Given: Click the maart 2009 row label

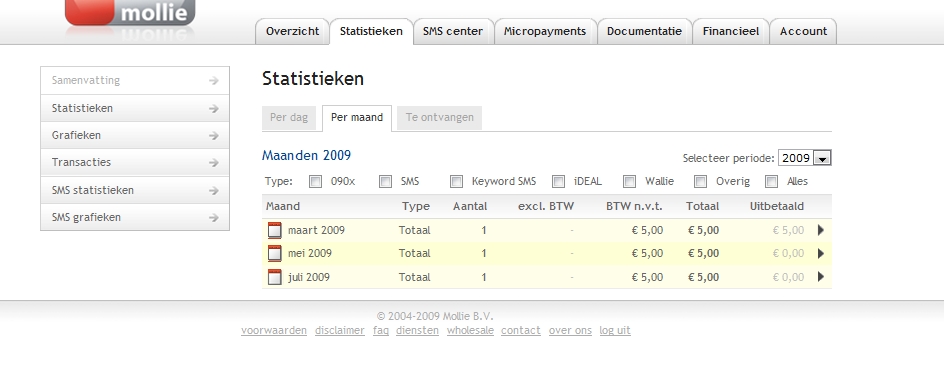Looking at the screenshot, I should 316,230.
